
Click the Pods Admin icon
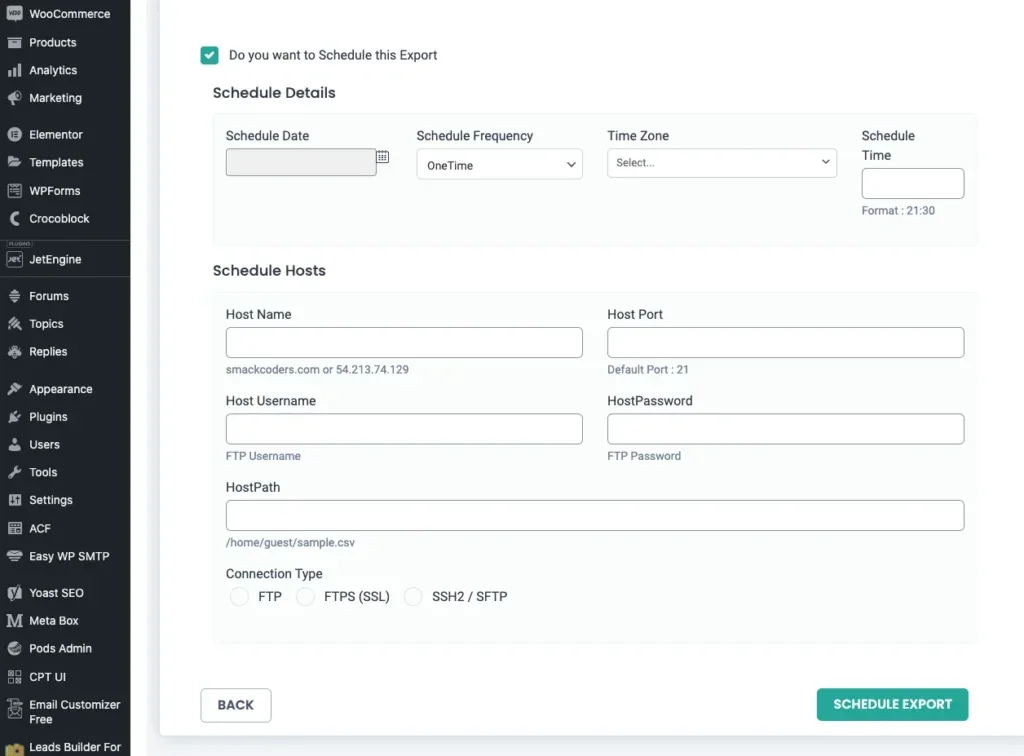pos(17,648)
